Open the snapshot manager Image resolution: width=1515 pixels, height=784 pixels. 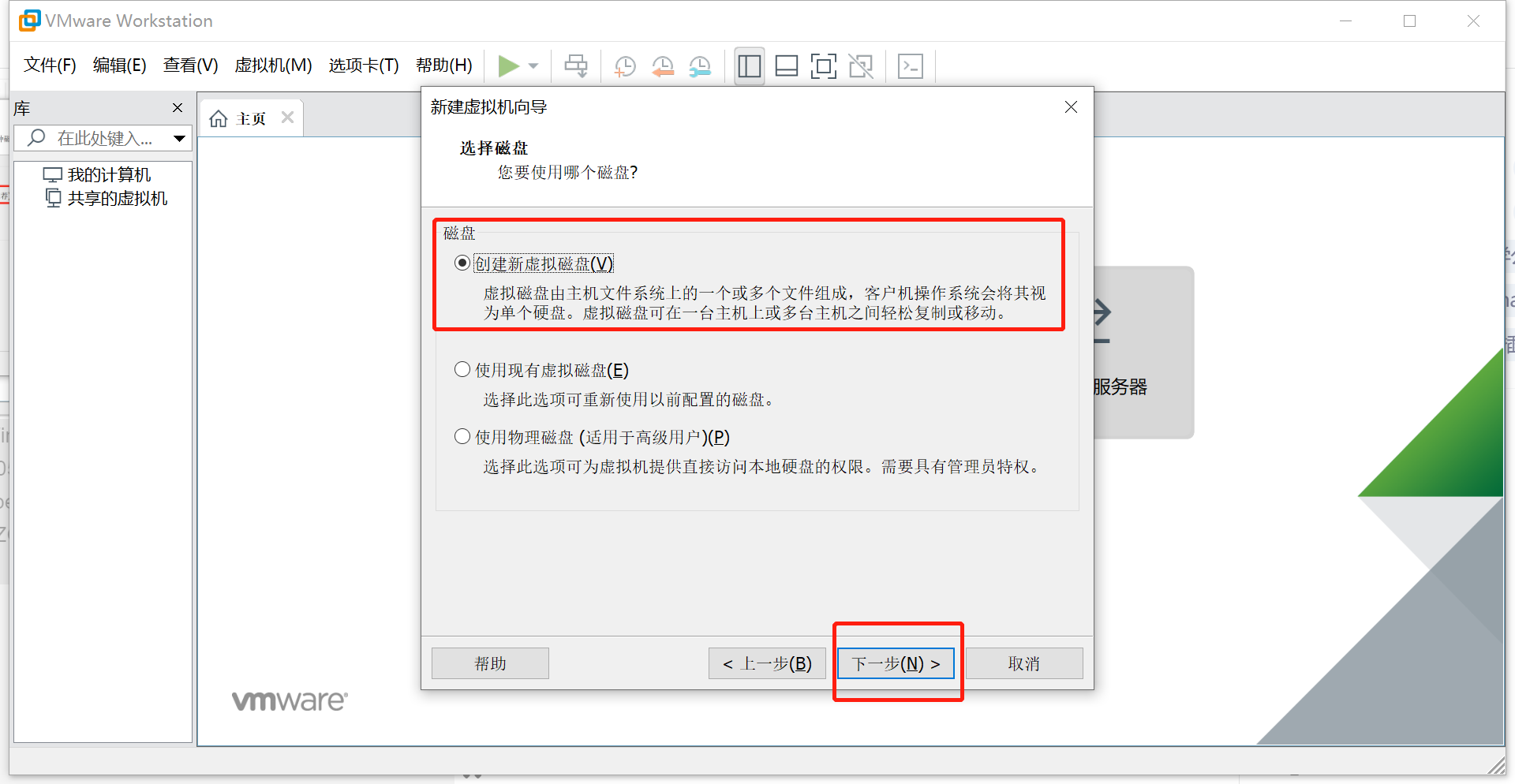coord(699,65)
